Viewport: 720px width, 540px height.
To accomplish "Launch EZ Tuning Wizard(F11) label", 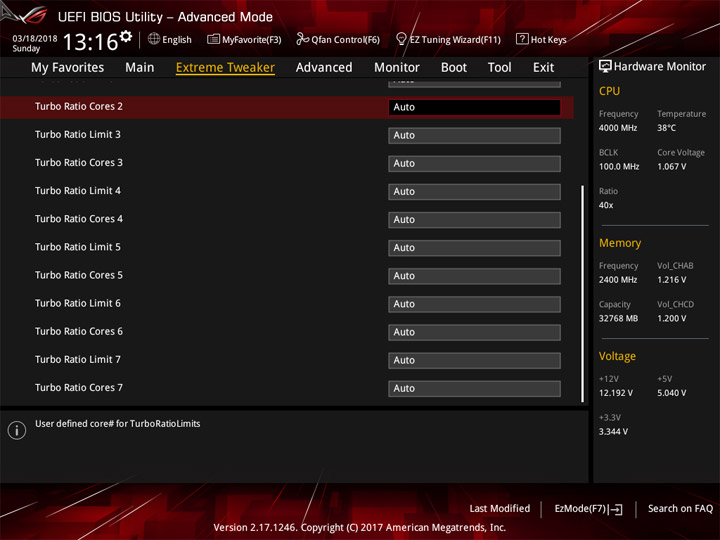I will tap(455, 40).
